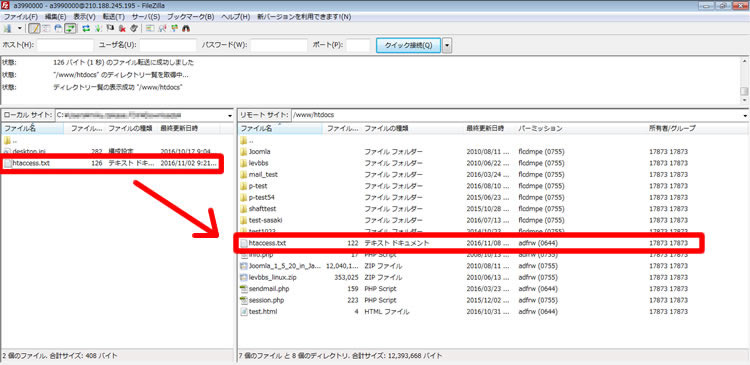The height and width of the screenshot is (365, 750).
Task: Sort remote files by ファイル名 column
Action: (280, 128)
